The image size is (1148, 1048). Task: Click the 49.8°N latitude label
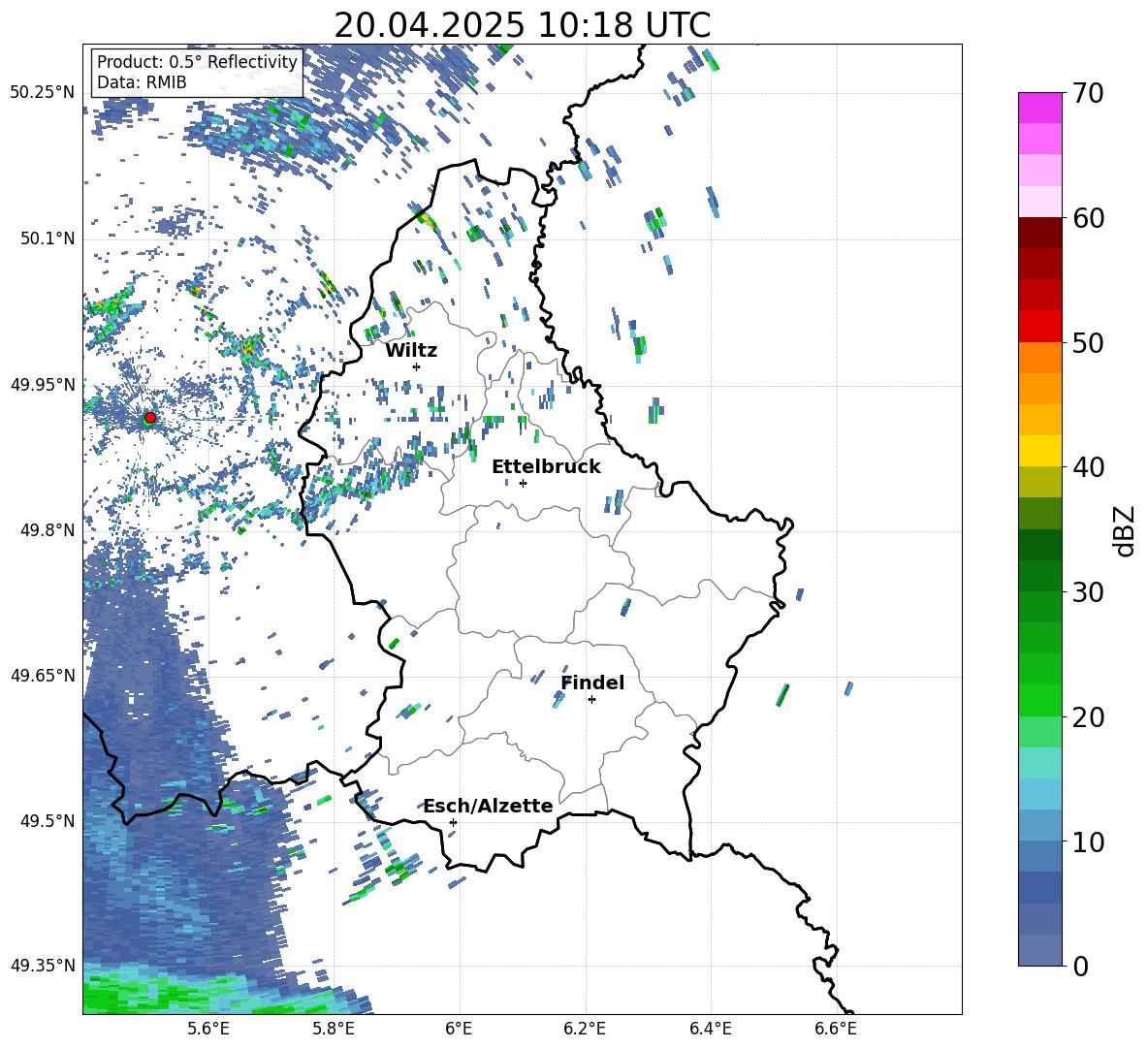[x=48, y=530]
